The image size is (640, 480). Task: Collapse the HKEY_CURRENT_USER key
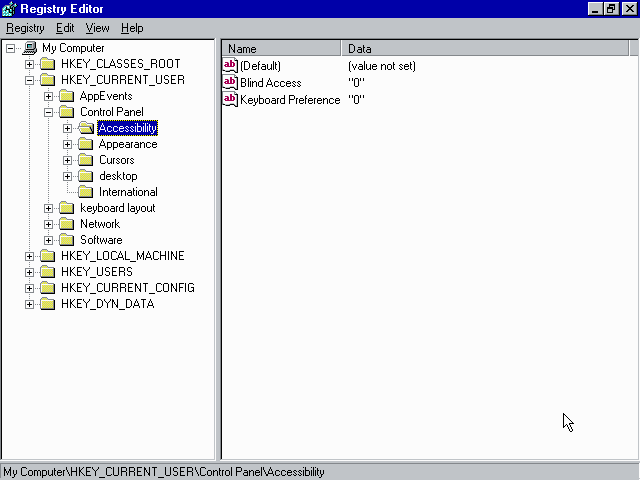pos(30,80)
